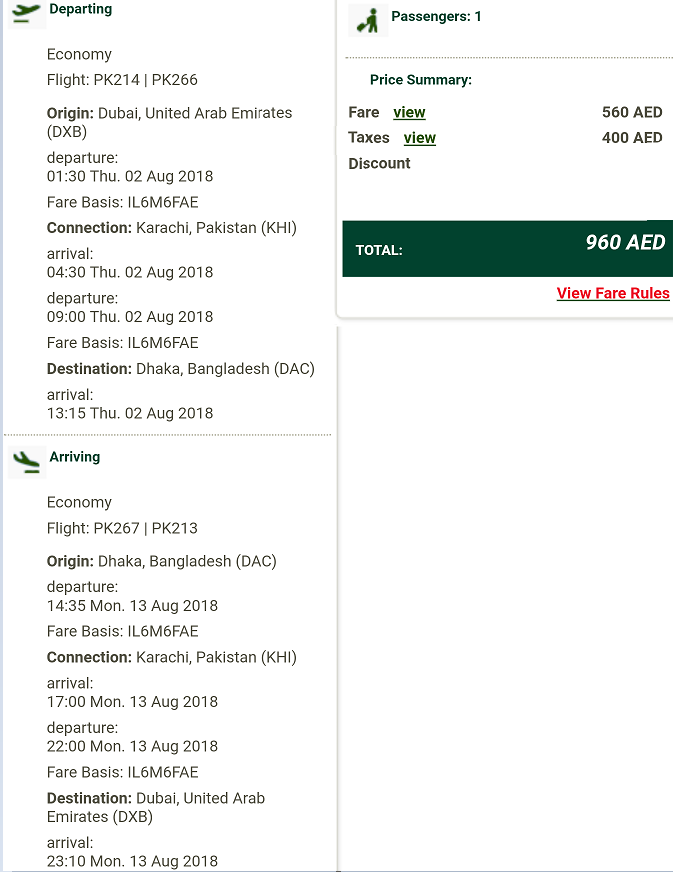Click arriving Origin Dhaka, Bangladesh (DAC)

click(x=161, y=561)
